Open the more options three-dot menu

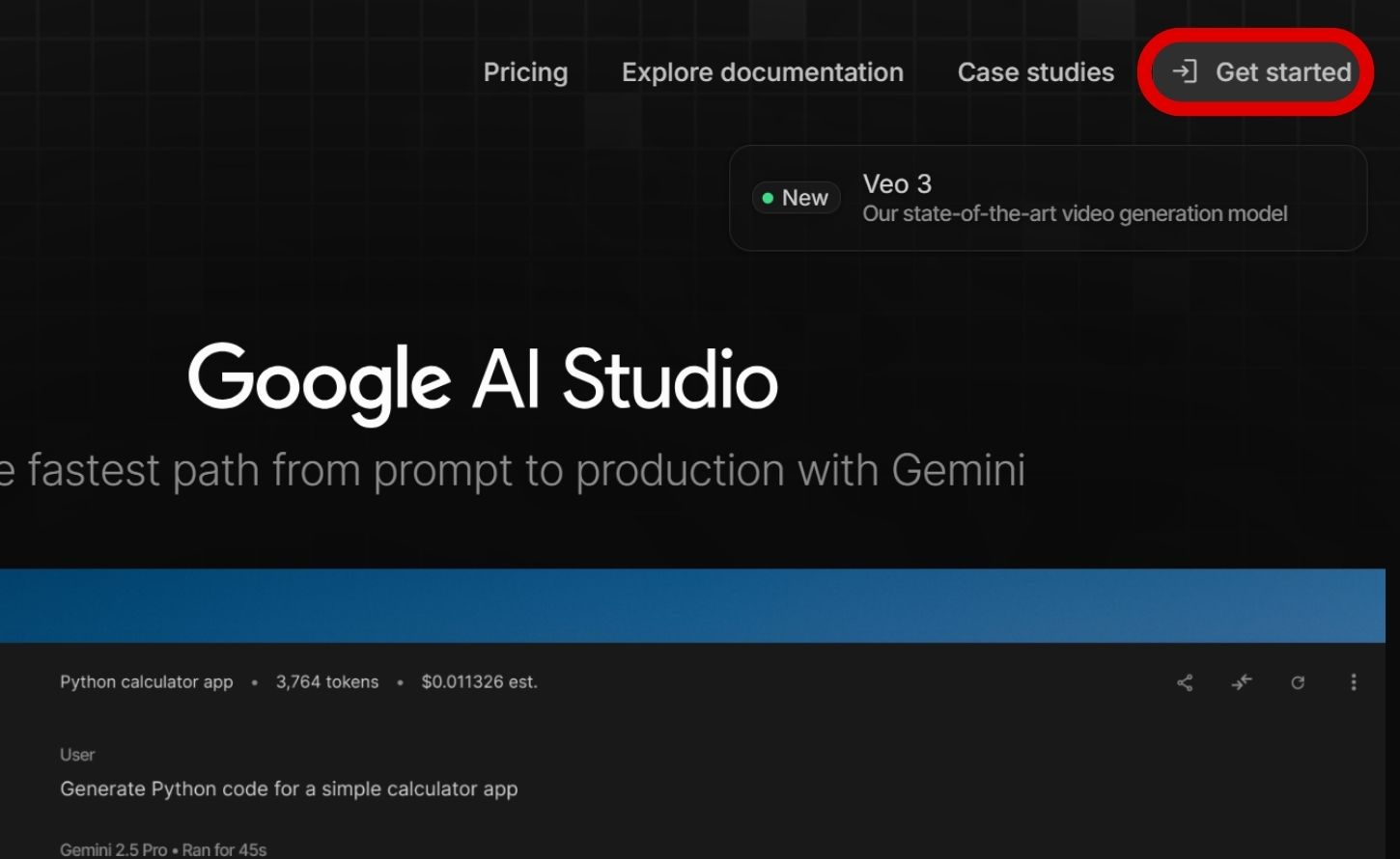[1354, 682]
